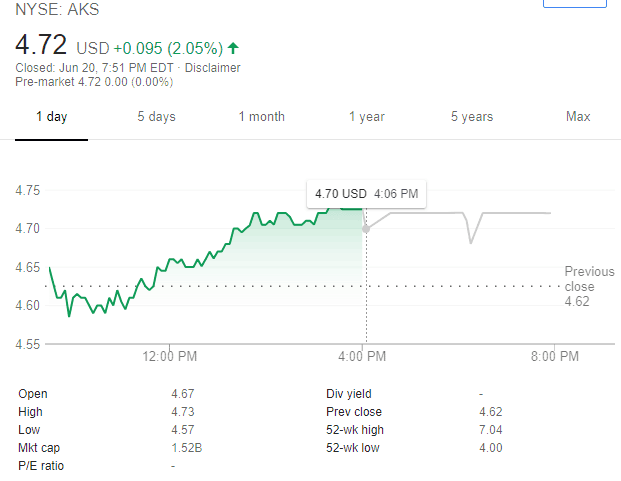Click the dip in the gray after-hours line
Screen dimensions: 621x481
(472, 240)
